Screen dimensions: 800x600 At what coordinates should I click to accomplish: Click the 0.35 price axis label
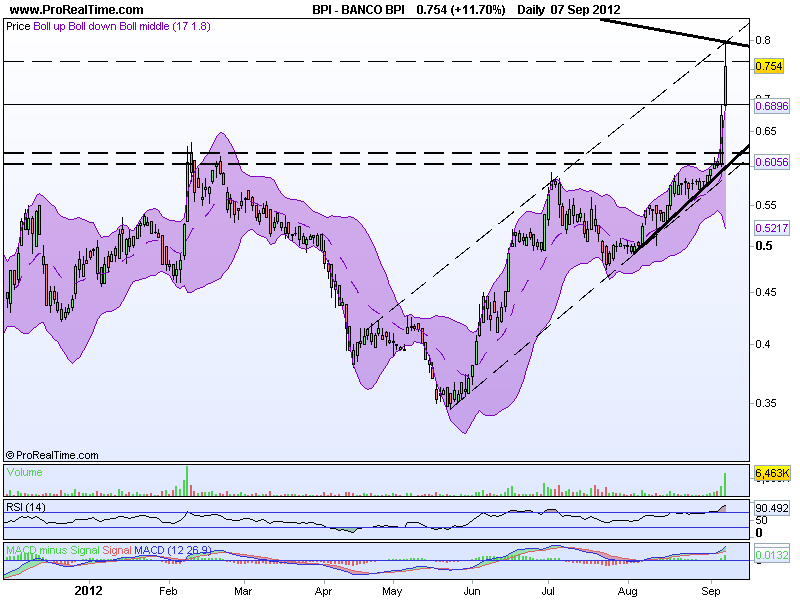pos(766,403)
